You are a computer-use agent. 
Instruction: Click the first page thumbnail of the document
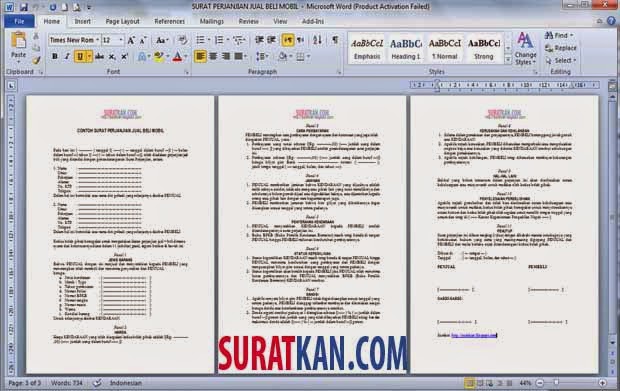pyautogui.click(x=120, y=234)
